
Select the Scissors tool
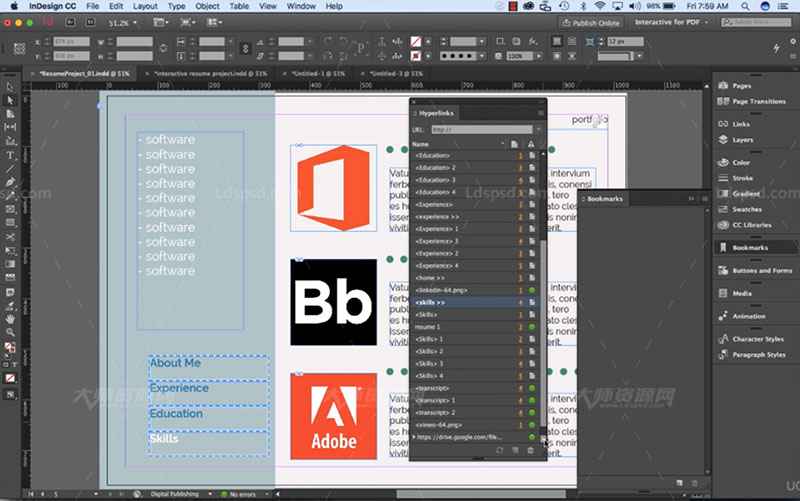point(10,237)
